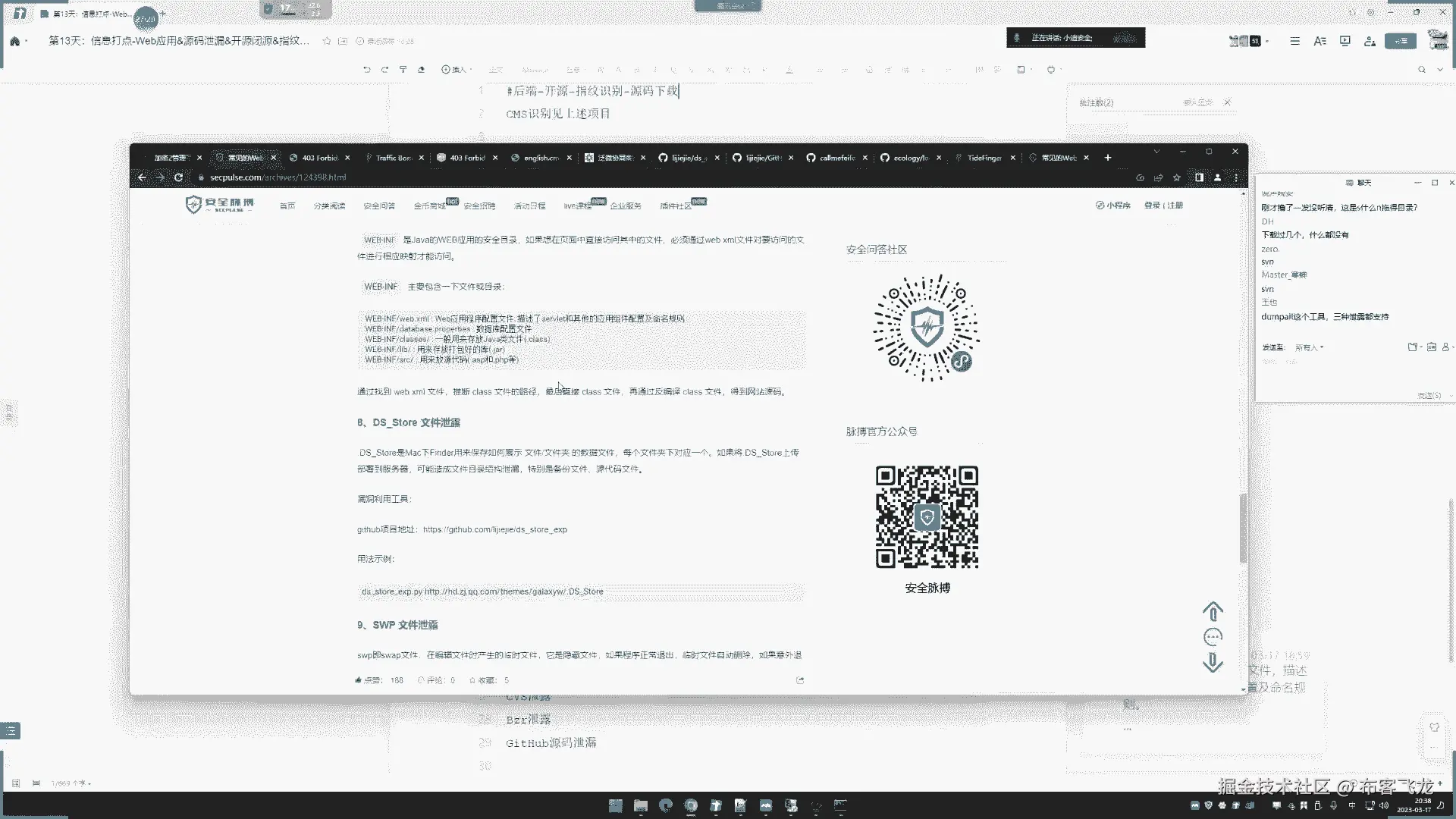The width and height of the screenshot is (1456, 819).
Task: Bookmark page with star icon in address bar
Action: [1177, 177]
